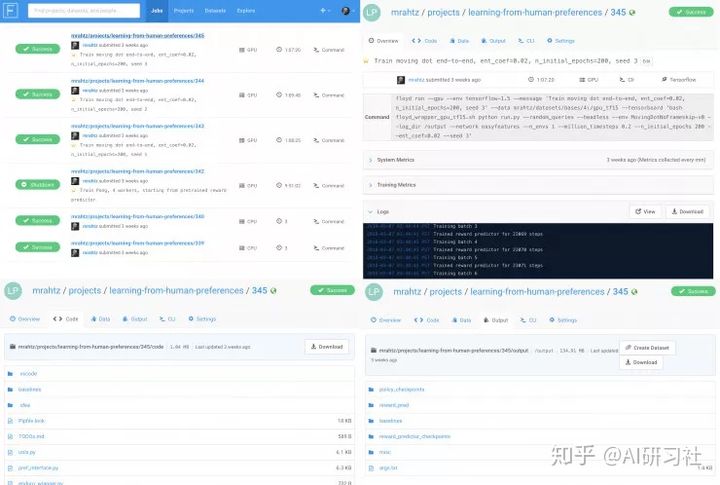The height and width of the screenshot is (485, 720).
Task: Click Download button in Output panel
Action: pyautogui.click(x=641, y=362)
